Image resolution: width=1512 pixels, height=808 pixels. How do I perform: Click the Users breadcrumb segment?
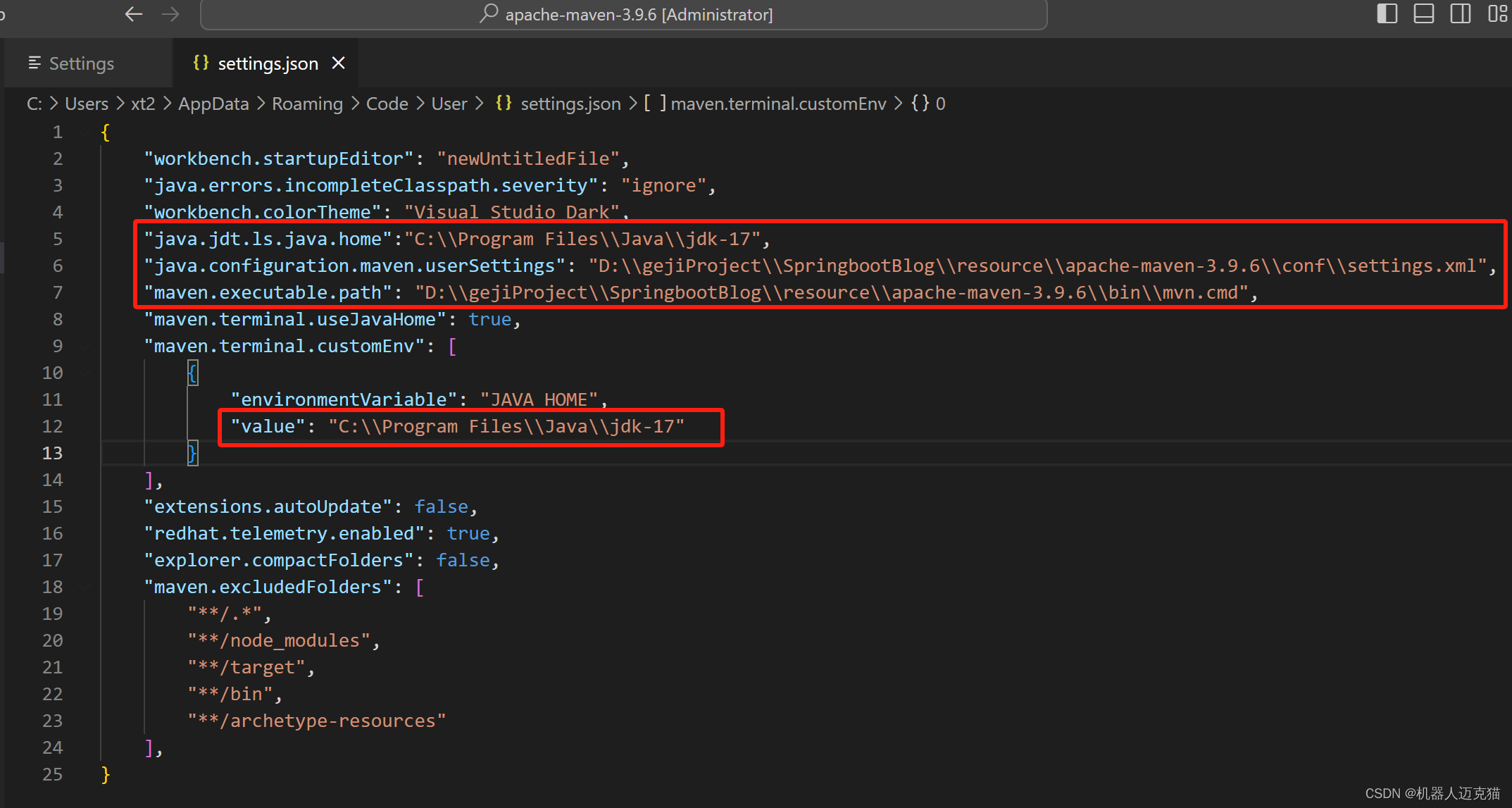point(87,104)
